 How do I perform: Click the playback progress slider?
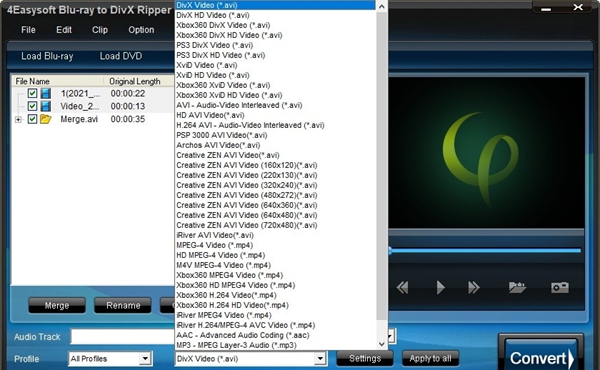pyautogui.click(x=485, y=251)
